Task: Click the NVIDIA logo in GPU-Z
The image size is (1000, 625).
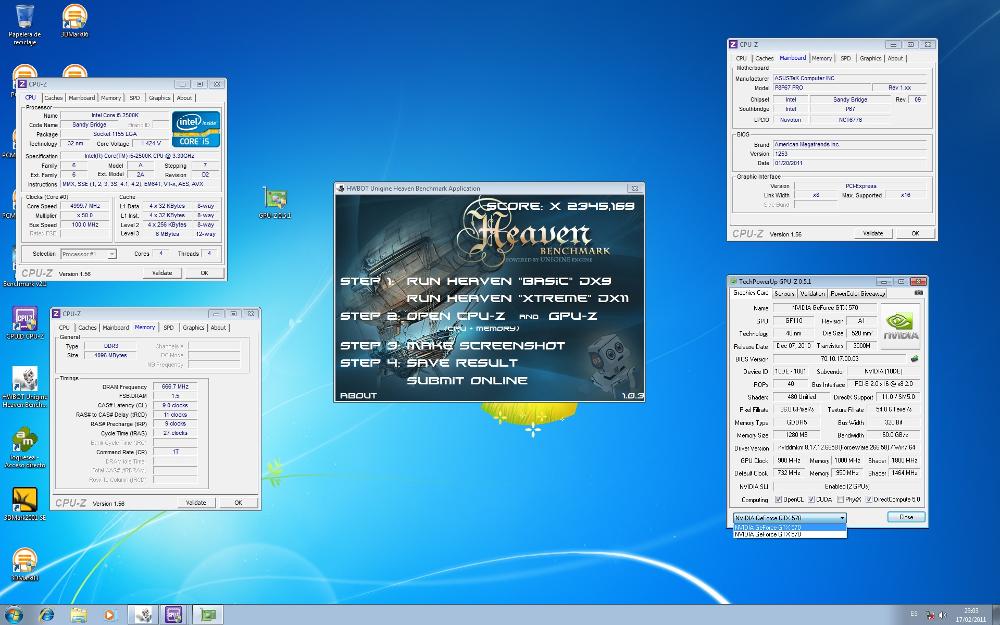Action: coord(901,327)
